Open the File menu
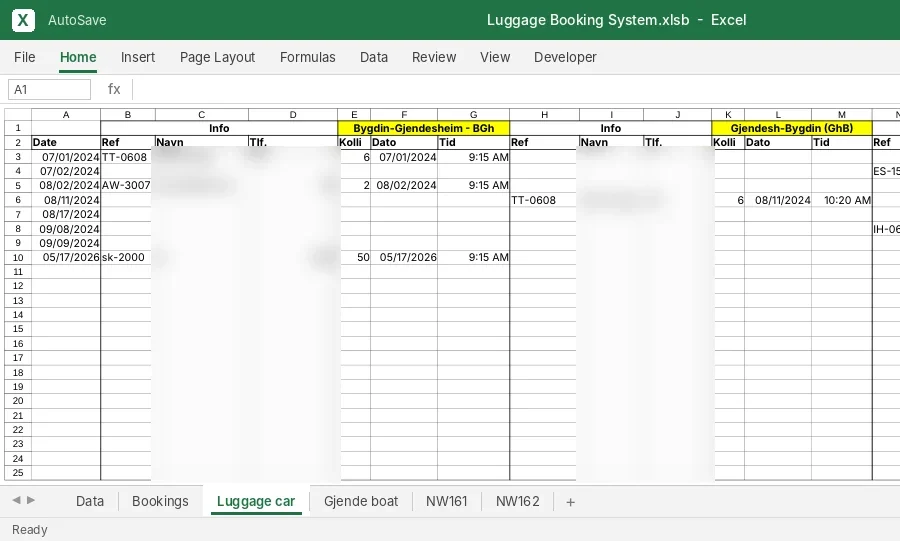 click(25, 57)
